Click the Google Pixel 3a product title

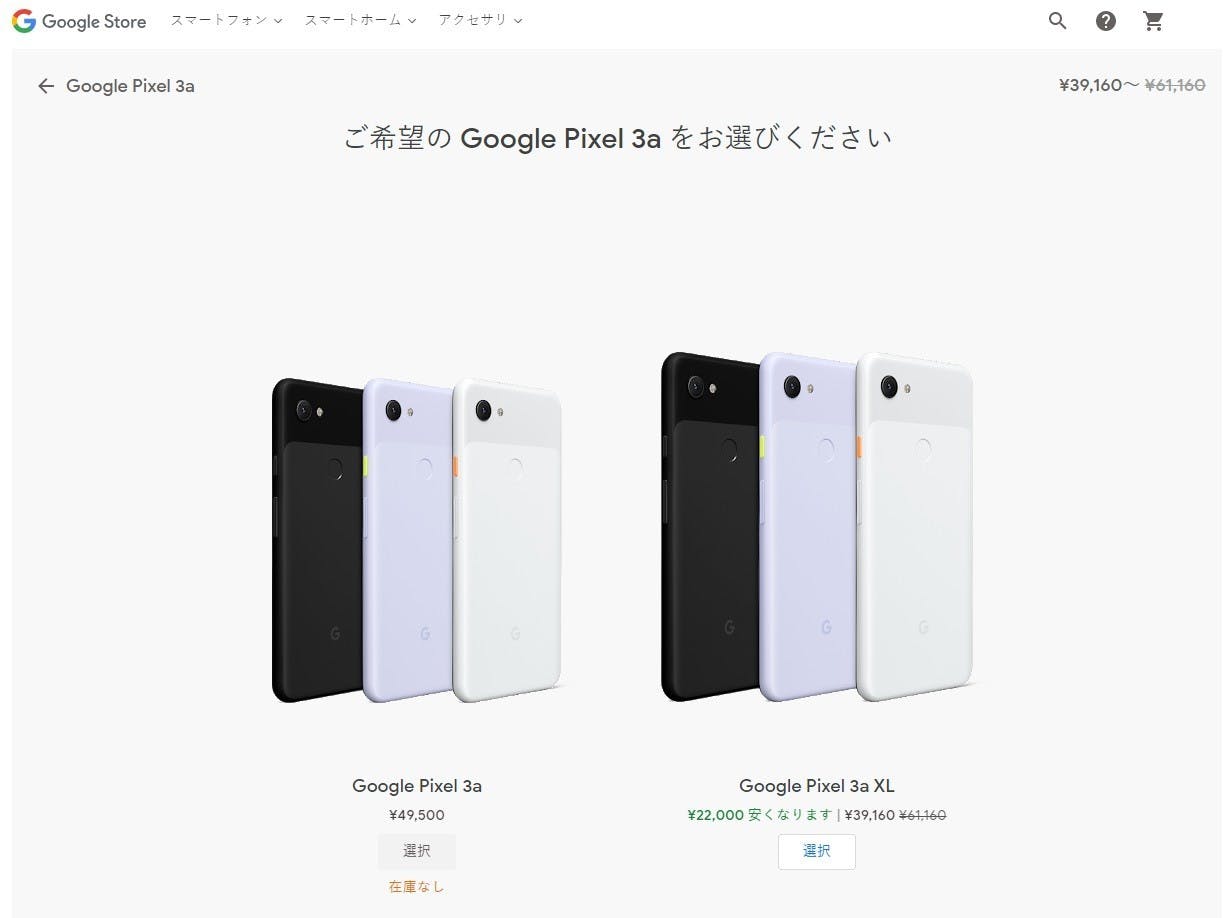(417, 786)
